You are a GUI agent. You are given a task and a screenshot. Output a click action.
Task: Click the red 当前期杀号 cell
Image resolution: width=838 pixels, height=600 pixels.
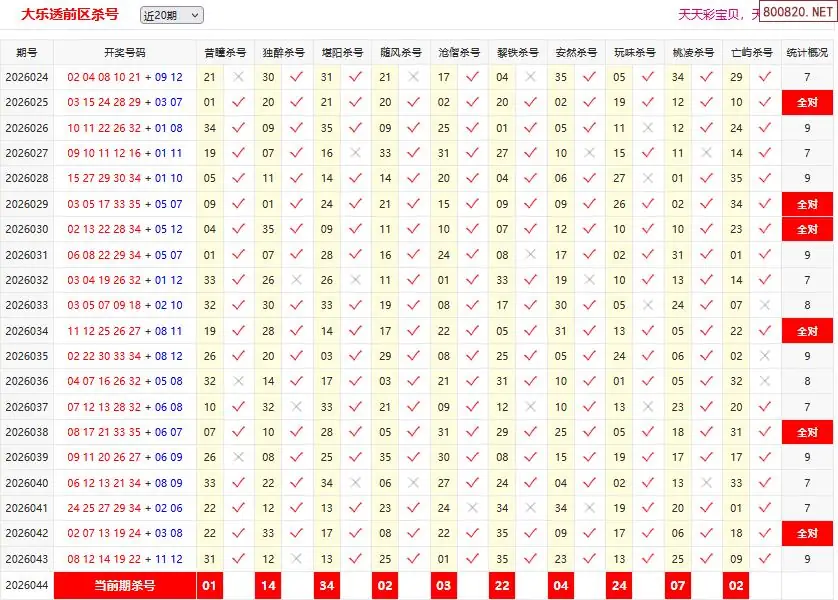click(x=125, y=585)
